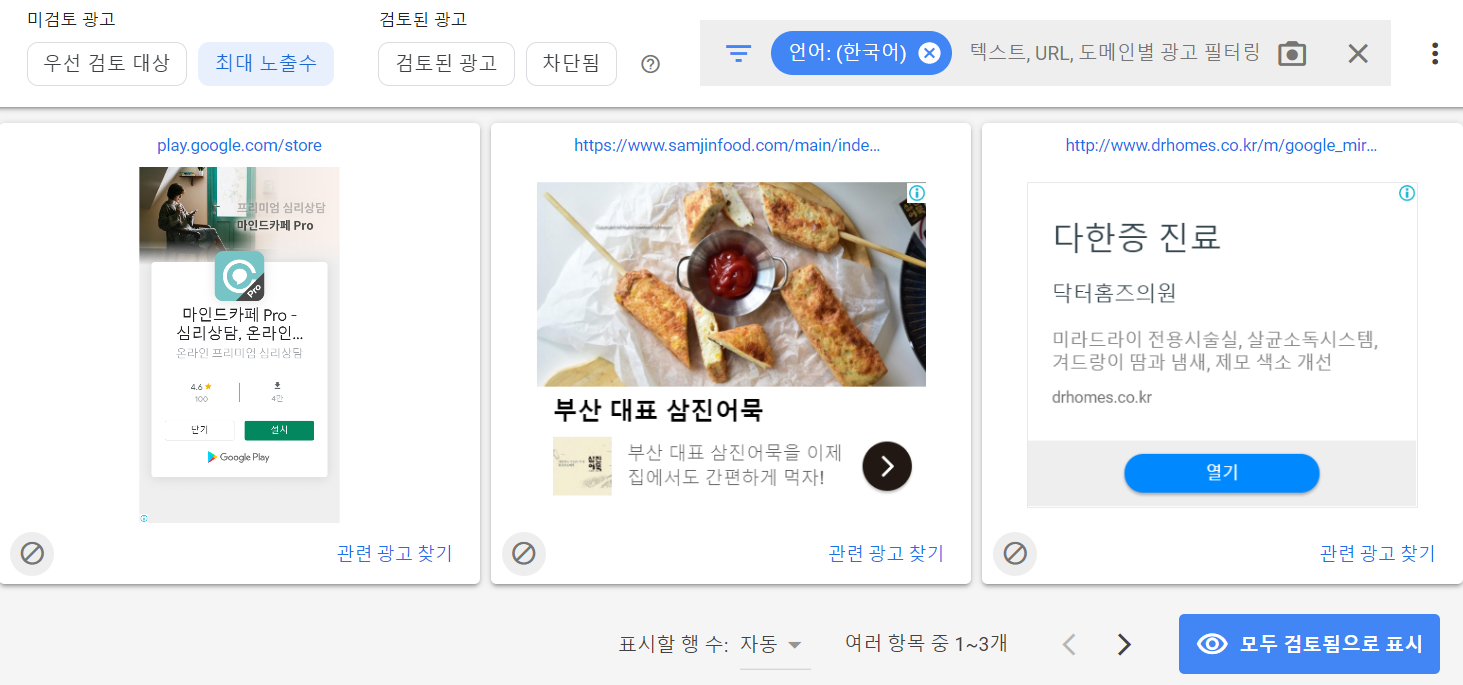Click AdChoices info icon on 다한증 진료 ad

pyautogui.click(x=1407, y=193)
